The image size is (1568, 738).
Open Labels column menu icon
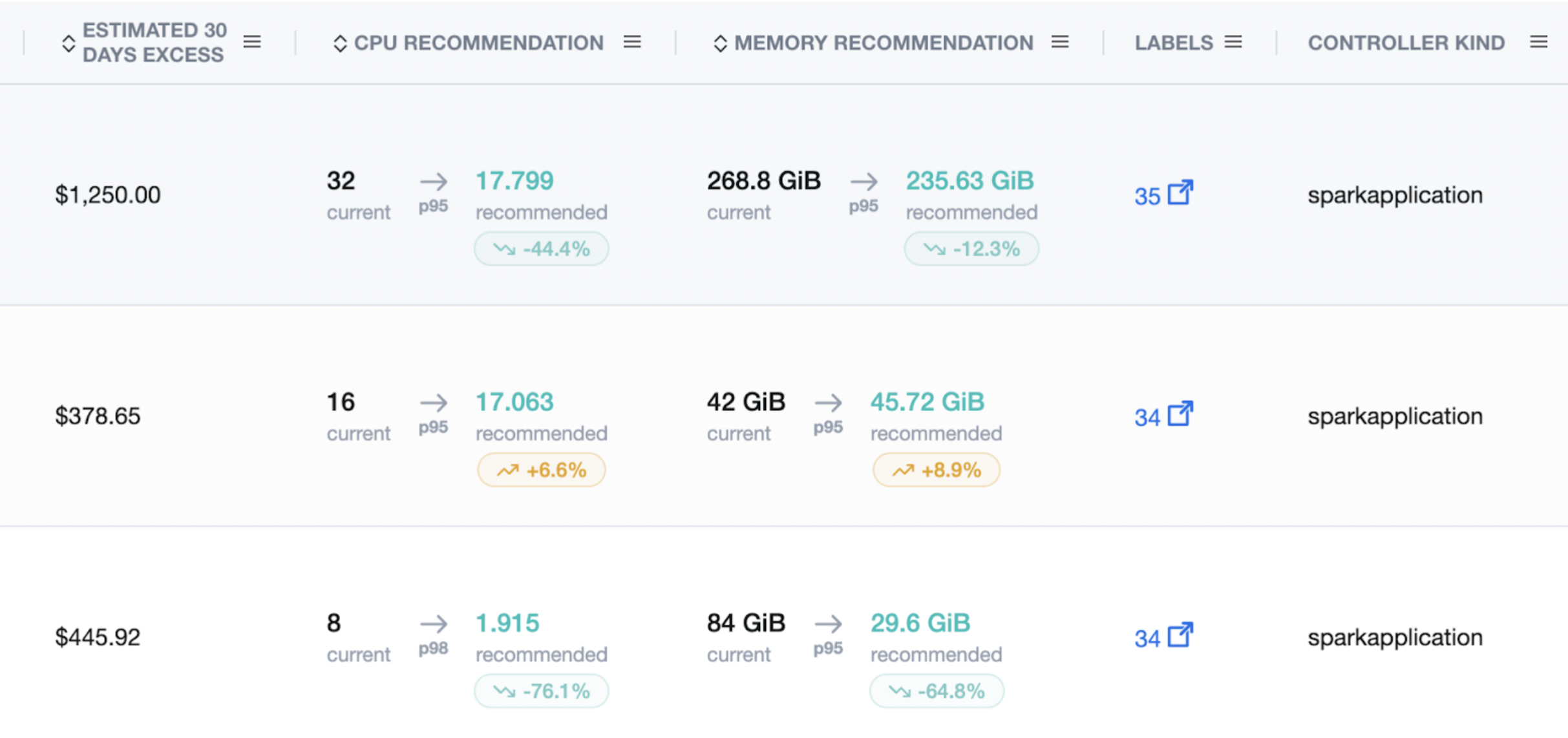pyautogui.click(x=1233, y=43)
